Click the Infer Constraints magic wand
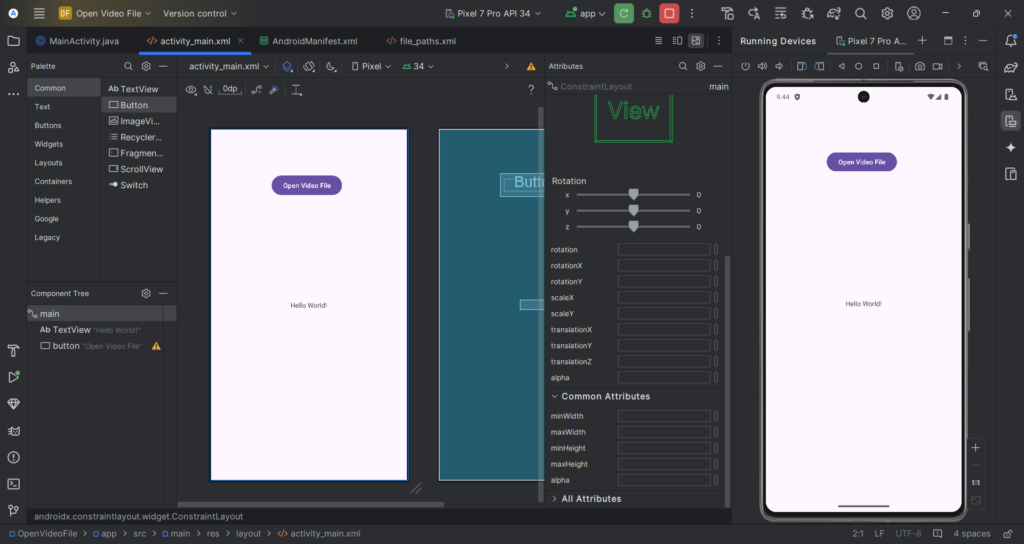This screenshot has width=1024, height=544. [274, 89]
